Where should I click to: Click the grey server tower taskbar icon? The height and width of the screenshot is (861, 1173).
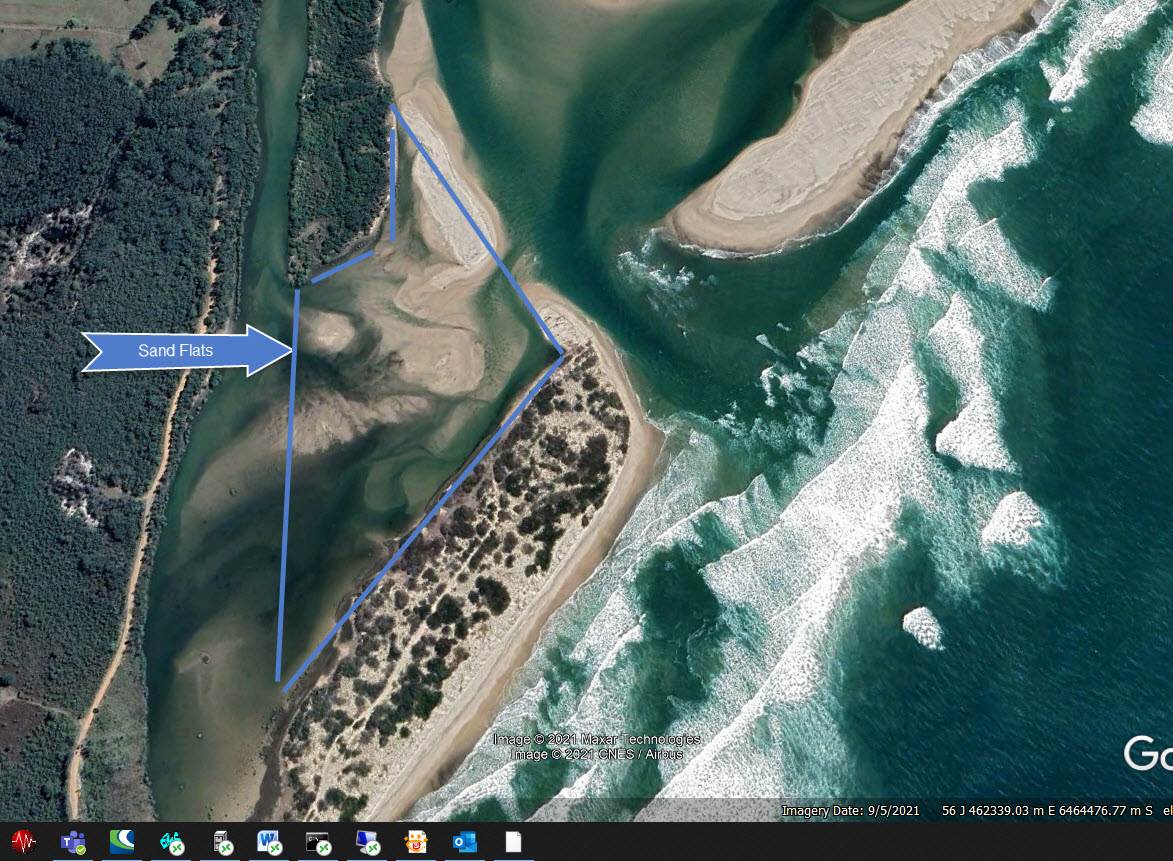[x=221, y=842]
